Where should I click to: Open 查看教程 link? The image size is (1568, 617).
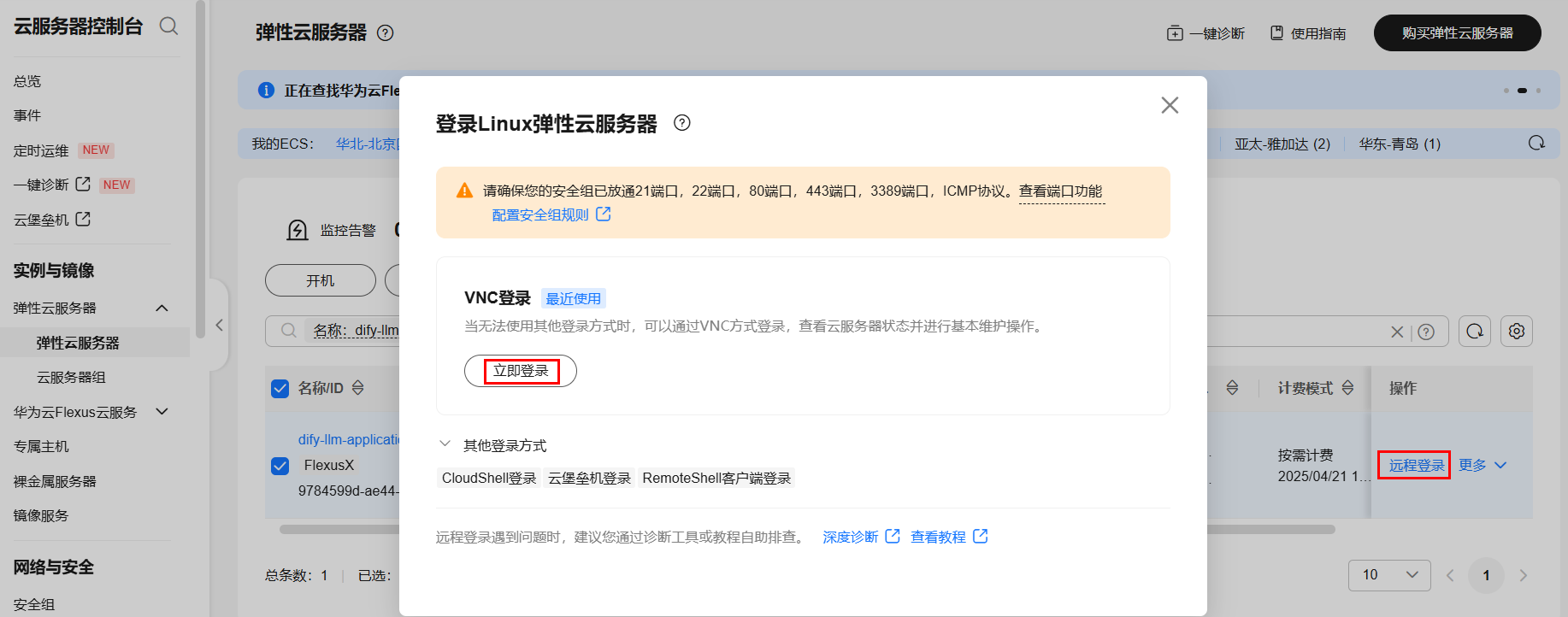point(949,537)
